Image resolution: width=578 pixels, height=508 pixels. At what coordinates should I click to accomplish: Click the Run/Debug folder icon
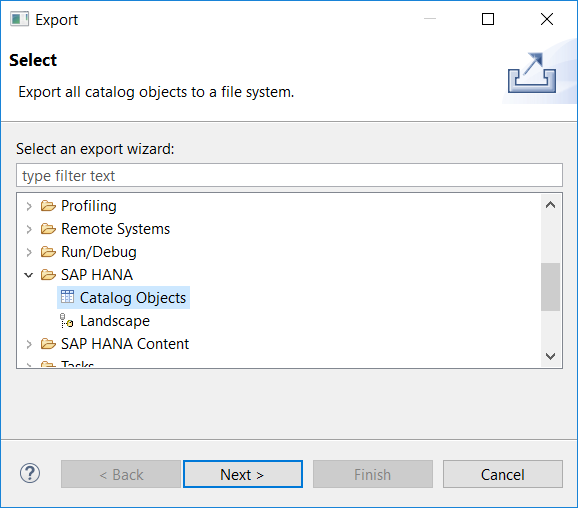click(x=48, y=252)
